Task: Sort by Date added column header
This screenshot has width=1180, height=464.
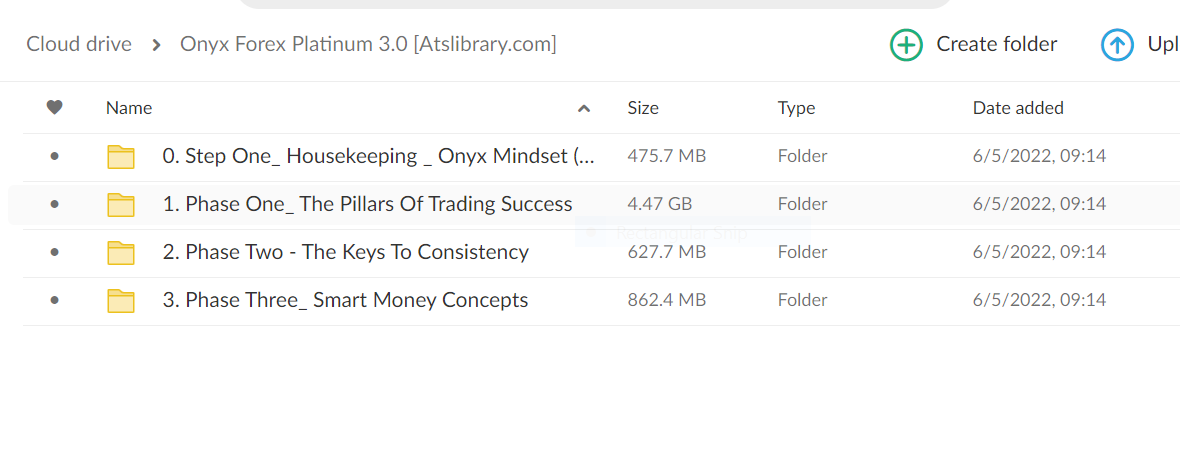Action: coord(1018,108)
